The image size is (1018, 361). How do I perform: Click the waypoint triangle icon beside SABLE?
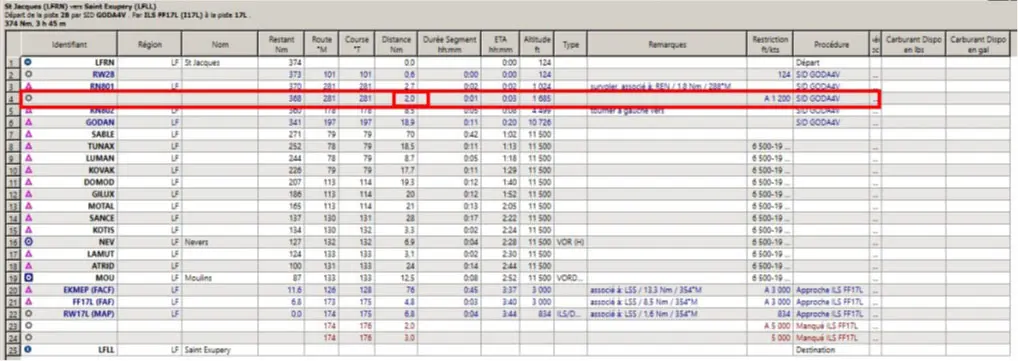(x=28, y=134)
